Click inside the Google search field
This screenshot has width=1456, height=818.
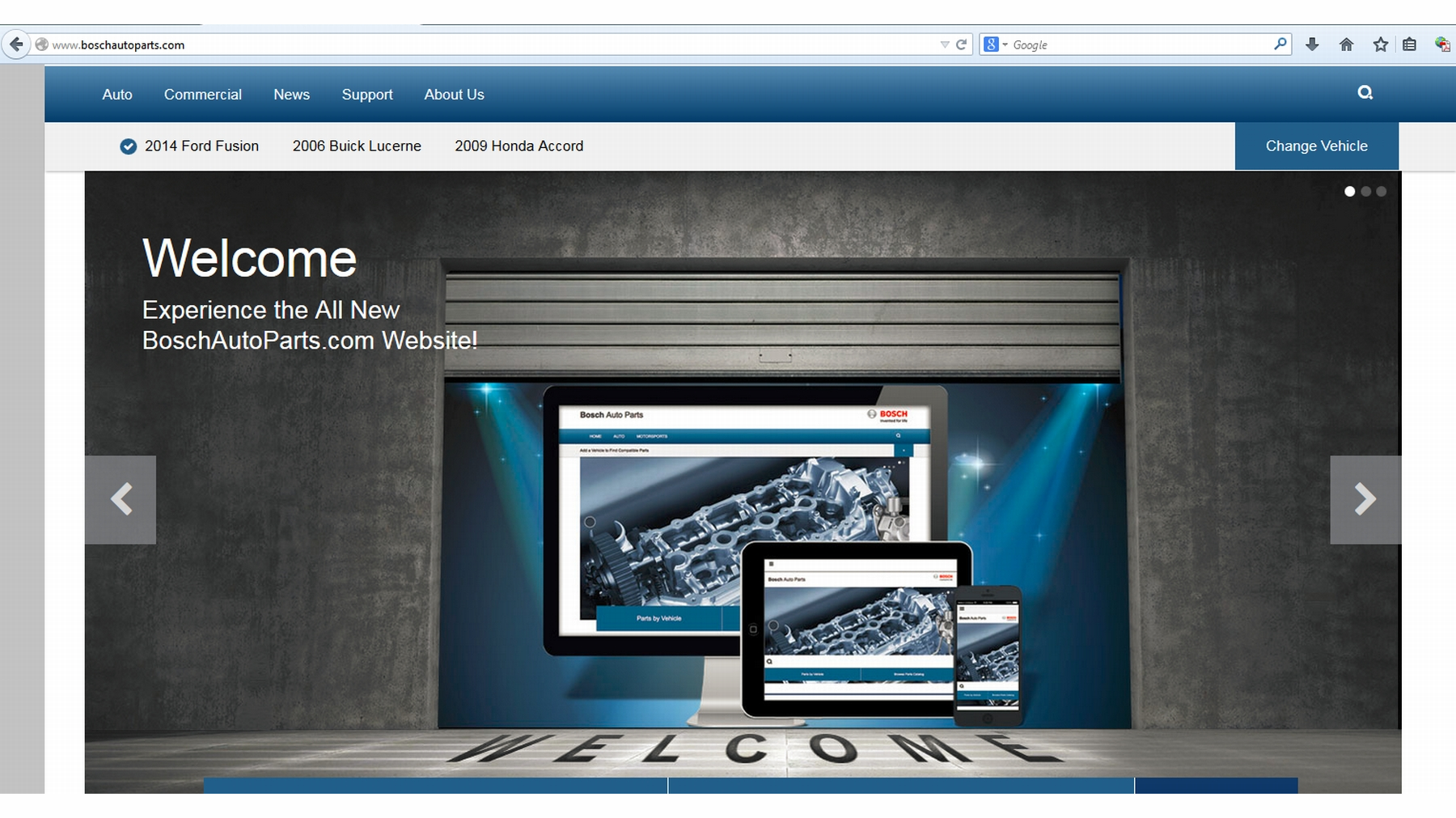click(x=1132, y=45)
